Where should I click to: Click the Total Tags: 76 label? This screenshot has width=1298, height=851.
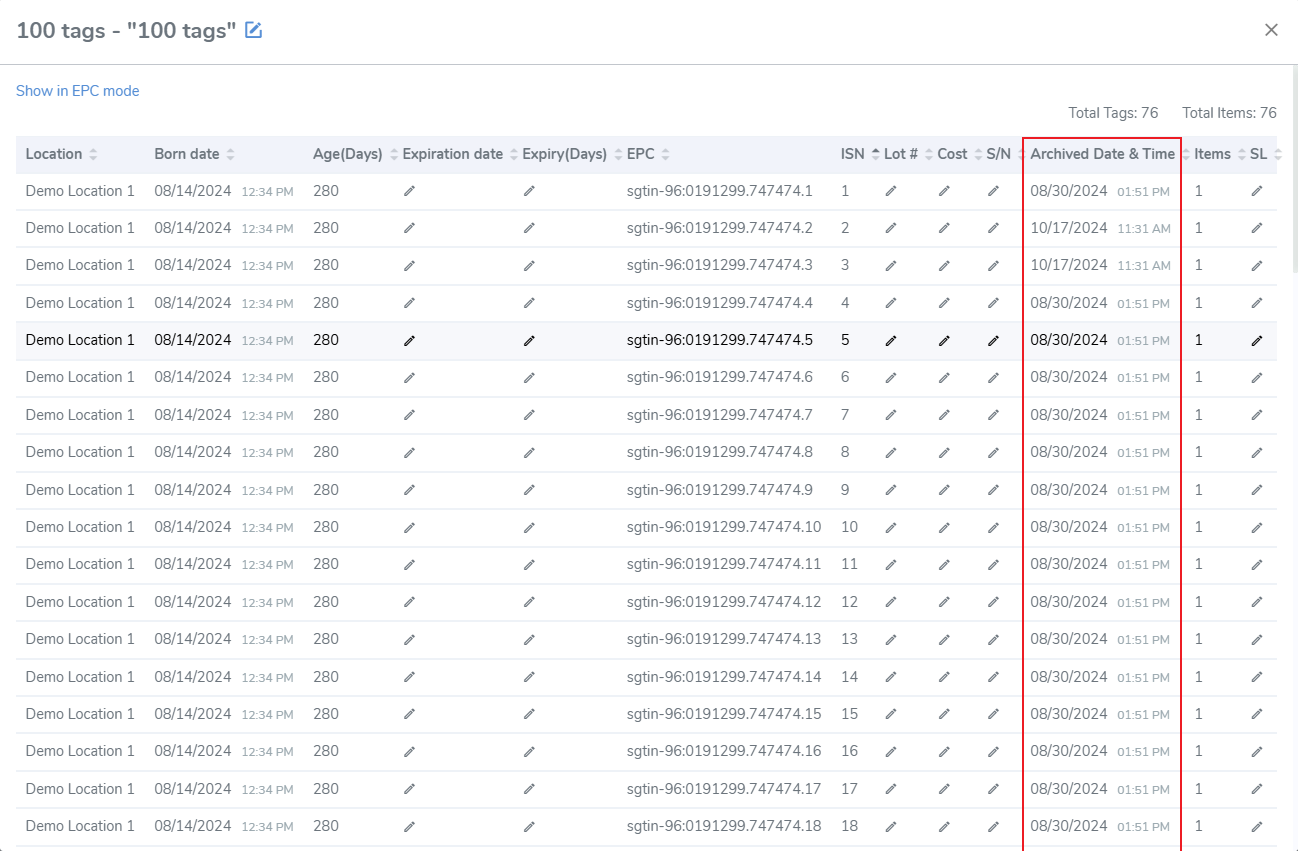[1113, 113]
